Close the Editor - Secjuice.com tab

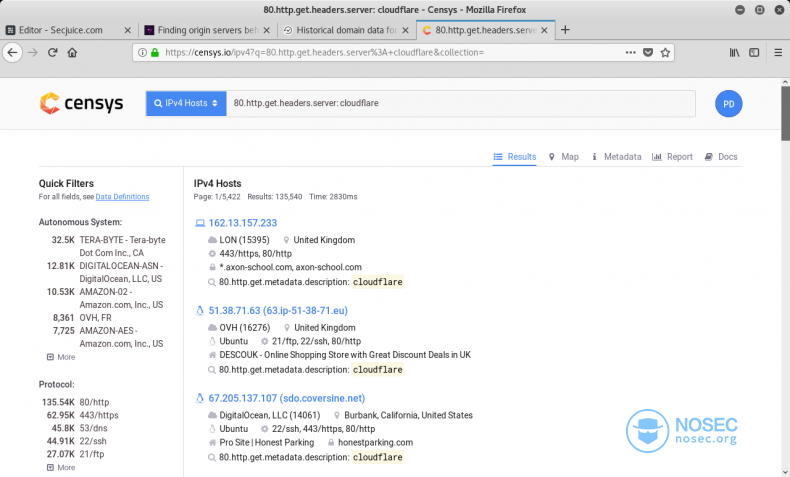[x=127, y=30]
